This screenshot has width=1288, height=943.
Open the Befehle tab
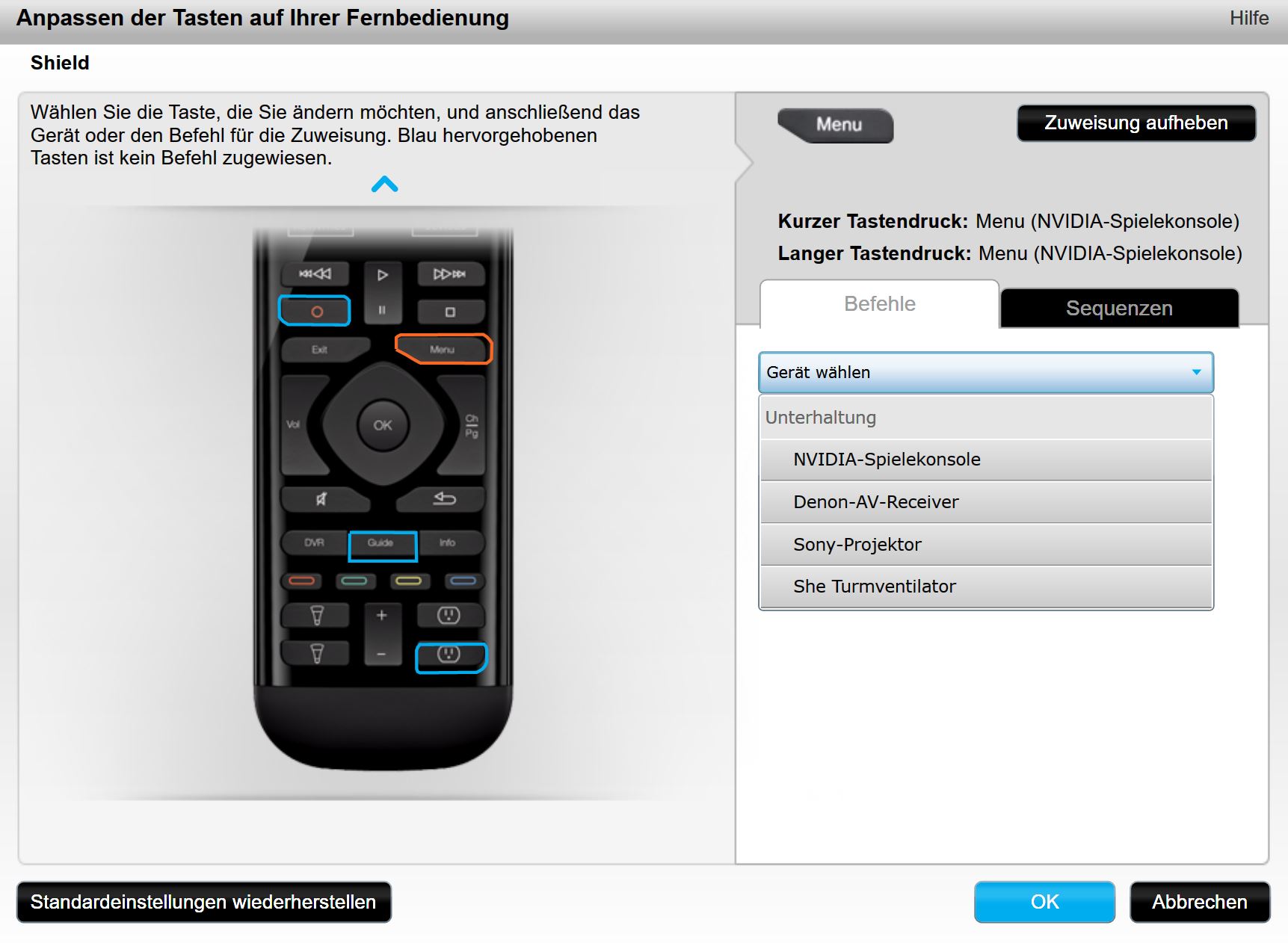click(x=880, y=304)
